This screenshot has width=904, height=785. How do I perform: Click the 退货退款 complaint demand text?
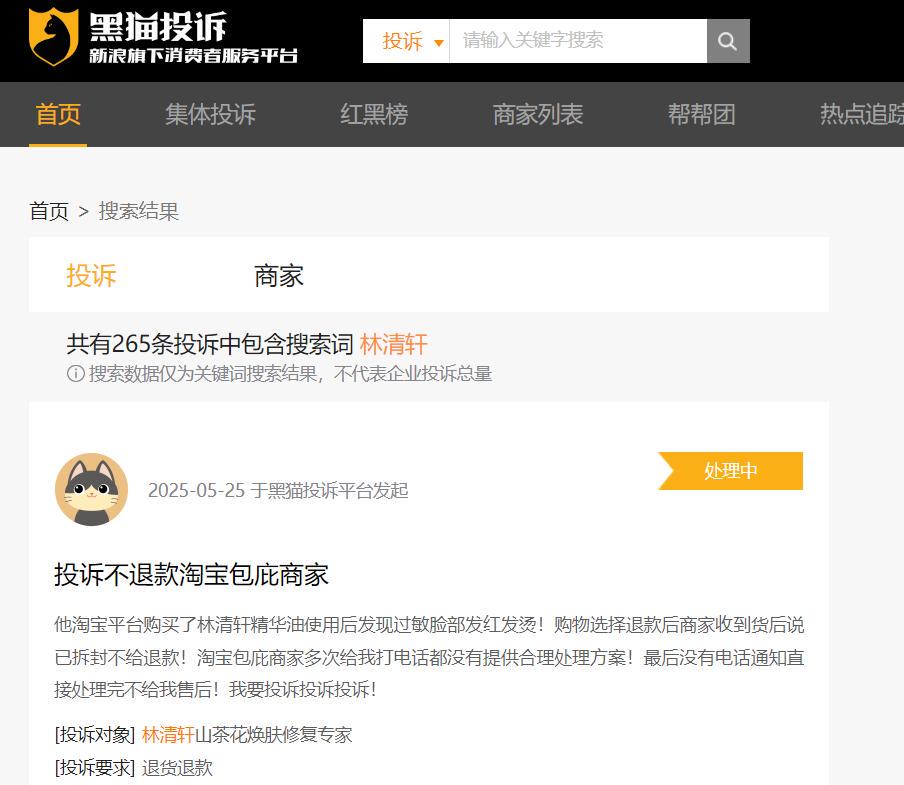177,768
